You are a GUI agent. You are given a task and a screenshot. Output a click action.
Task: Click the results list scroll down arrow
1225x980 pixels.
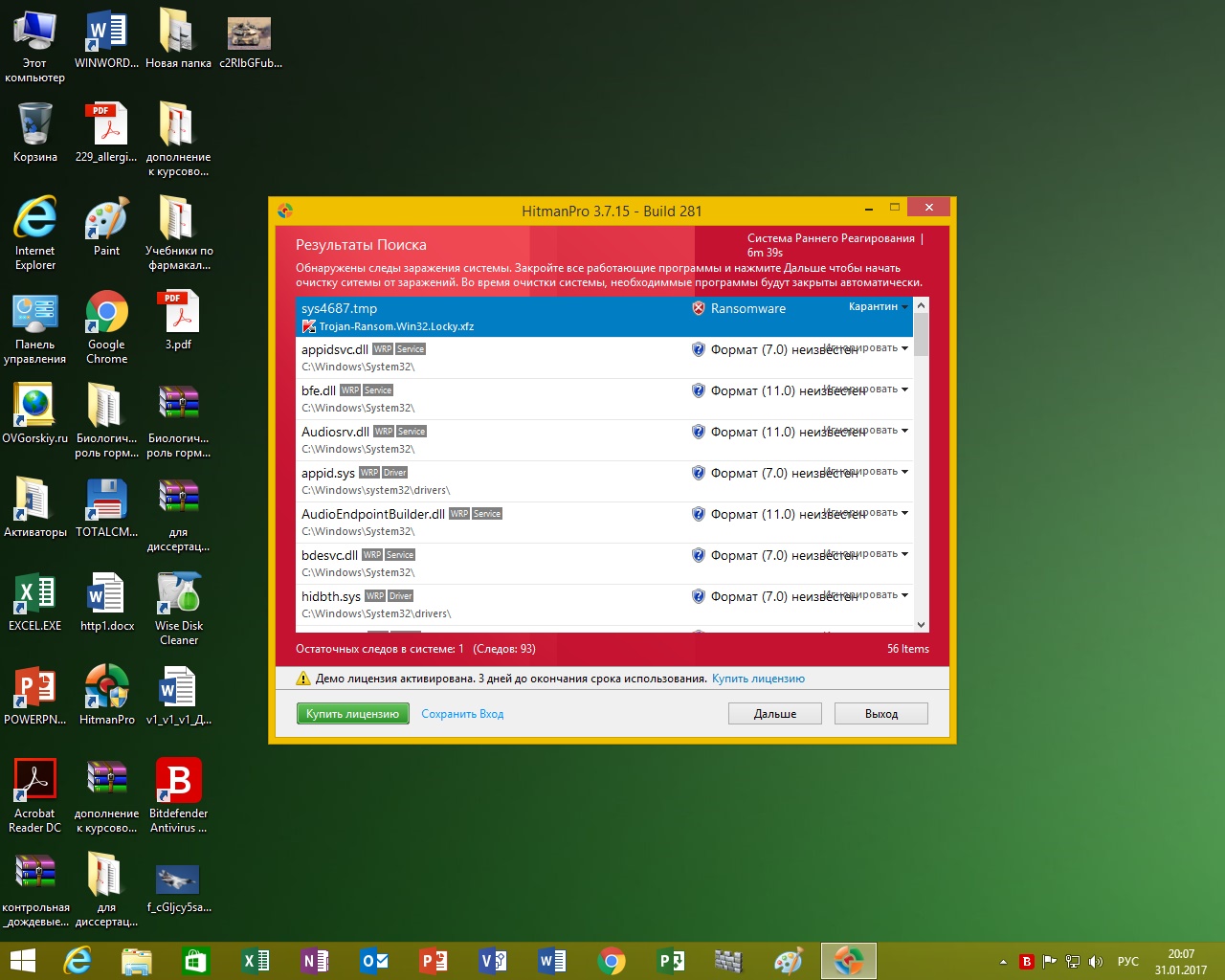click(921, 624)
